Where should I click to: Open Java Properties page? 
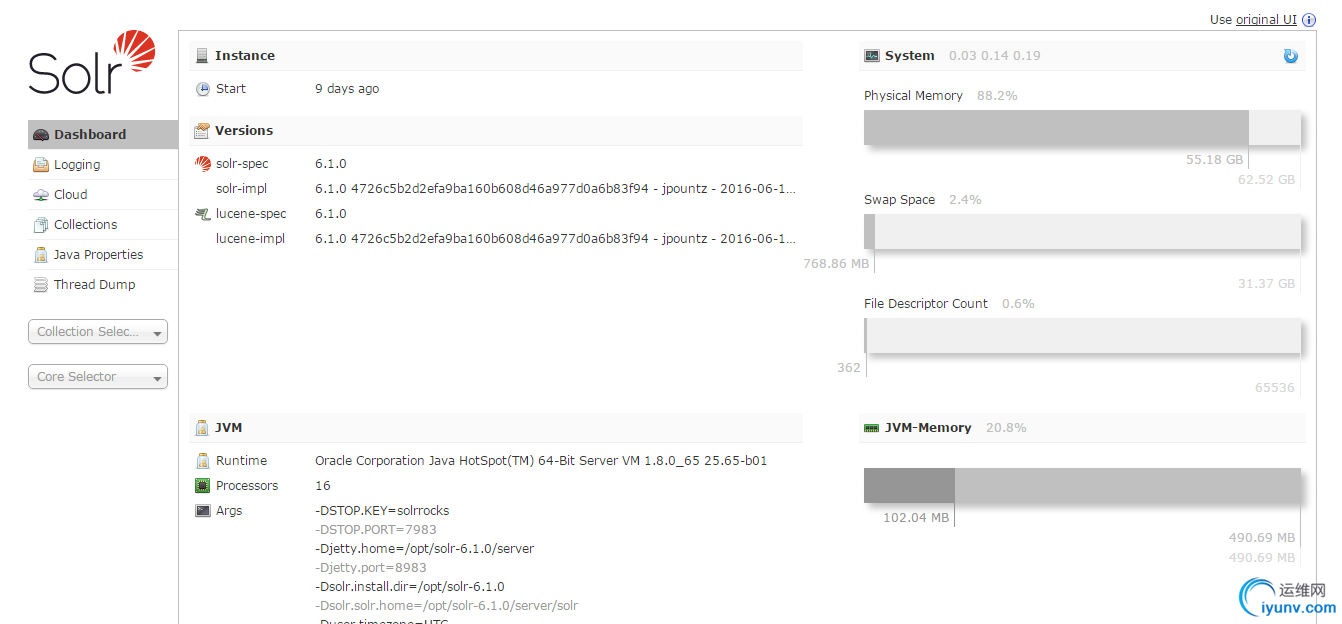tap(103, 255)
